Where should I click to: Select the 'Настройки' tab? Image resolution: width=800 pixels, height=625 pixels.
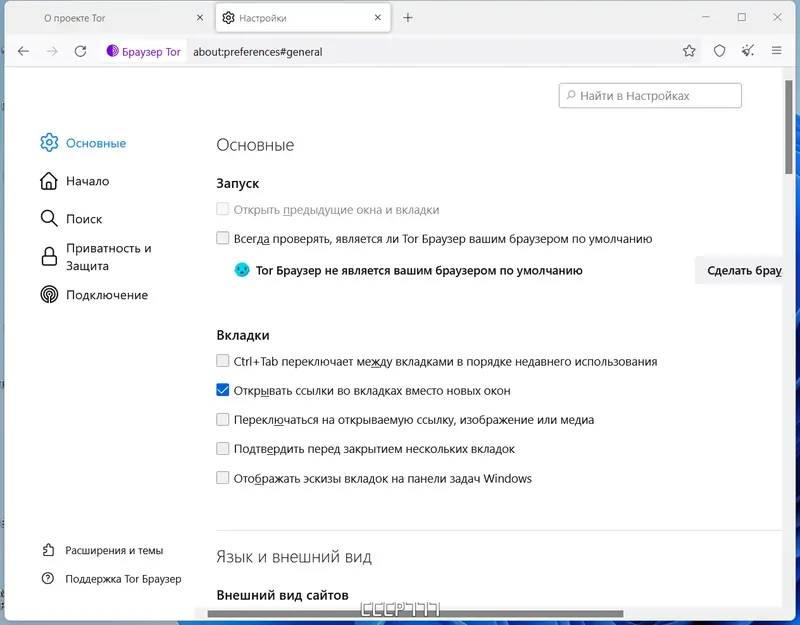coord(304,18)
